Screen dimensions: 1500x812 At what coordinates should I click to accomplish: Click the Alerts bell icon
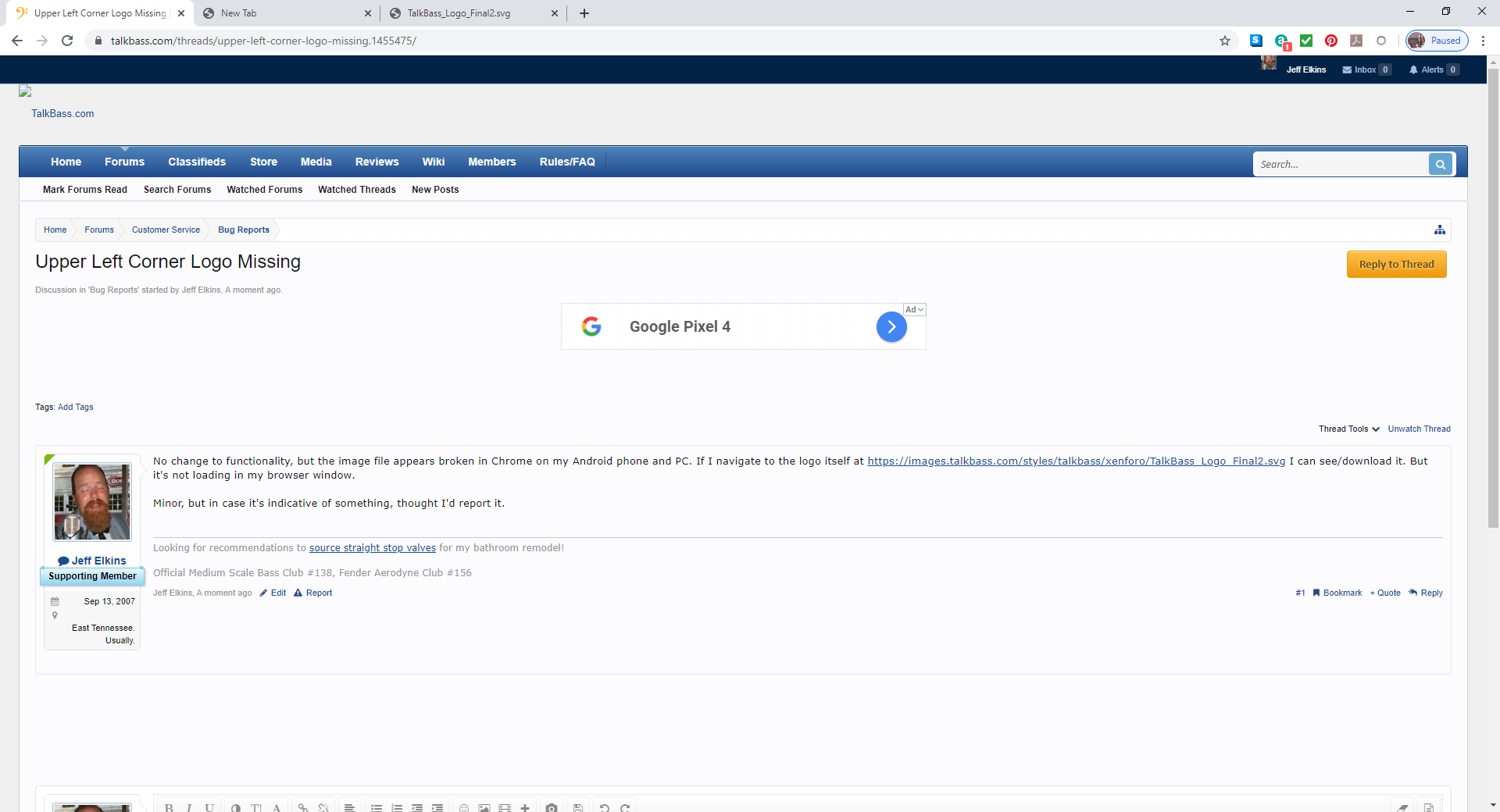tap(1413, 69)
